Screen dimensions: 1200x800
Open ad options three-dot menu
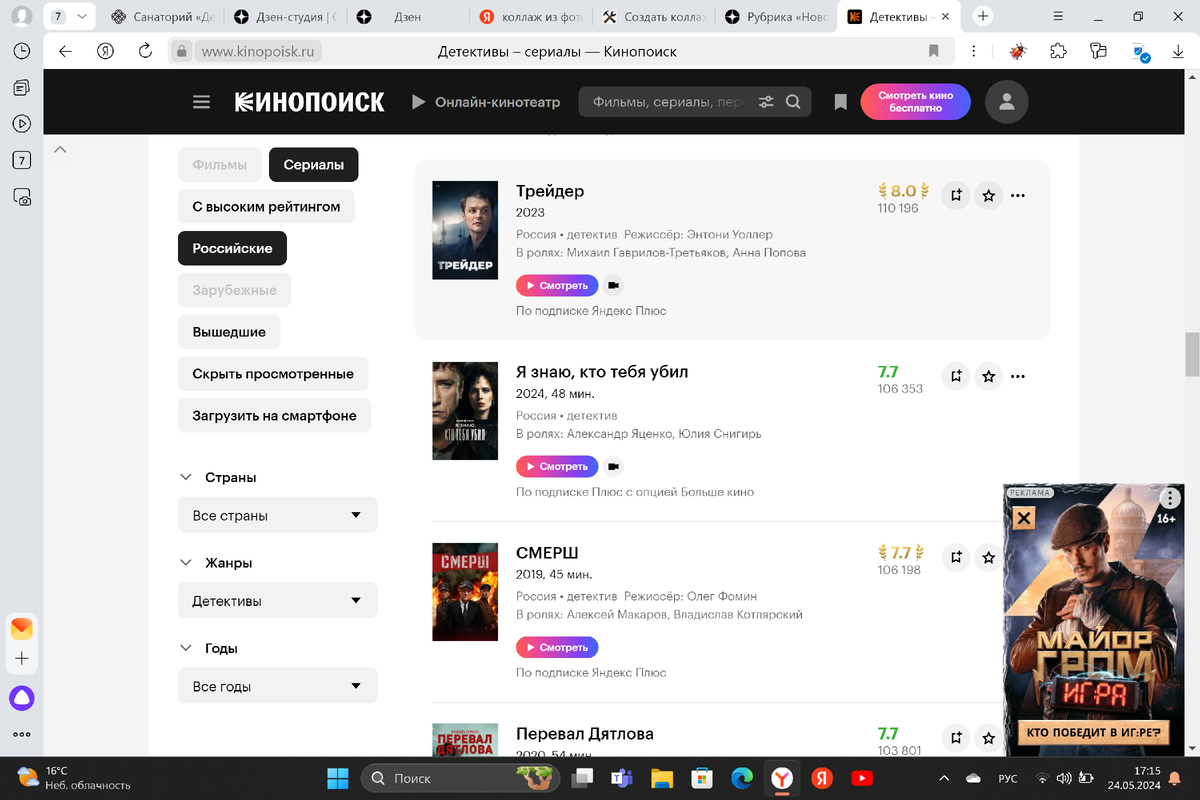coord(1169,497)
